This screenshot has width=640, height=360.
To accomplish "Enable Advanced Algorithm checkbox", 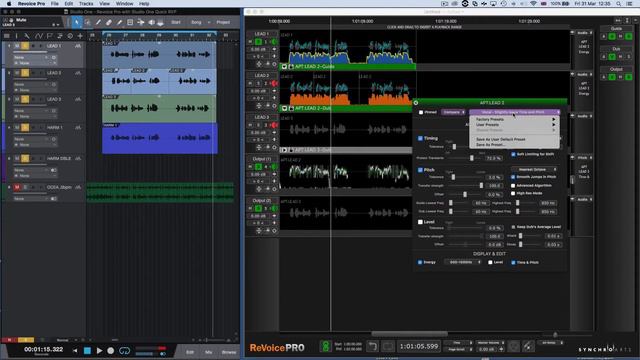I will pyautogui.click(x=513, y=185).
